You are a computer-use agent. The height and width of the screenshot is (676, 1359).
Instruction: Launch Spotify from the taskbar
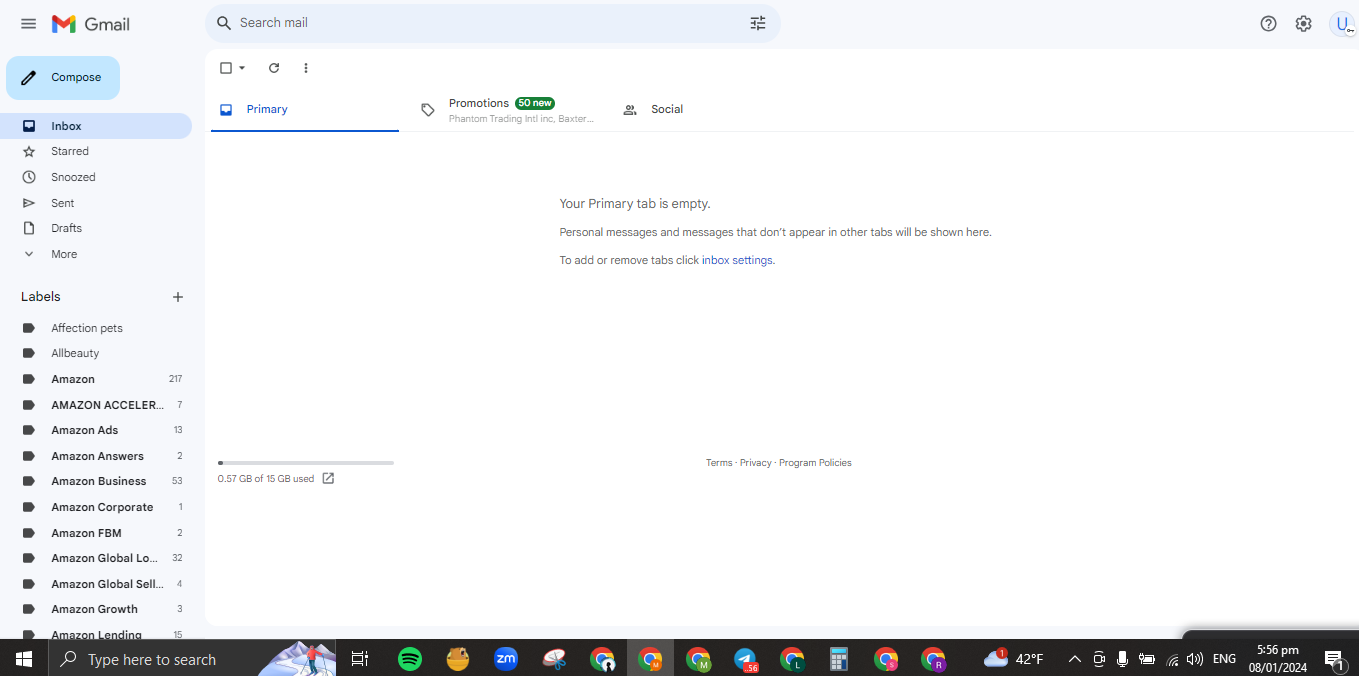(410, 659)
